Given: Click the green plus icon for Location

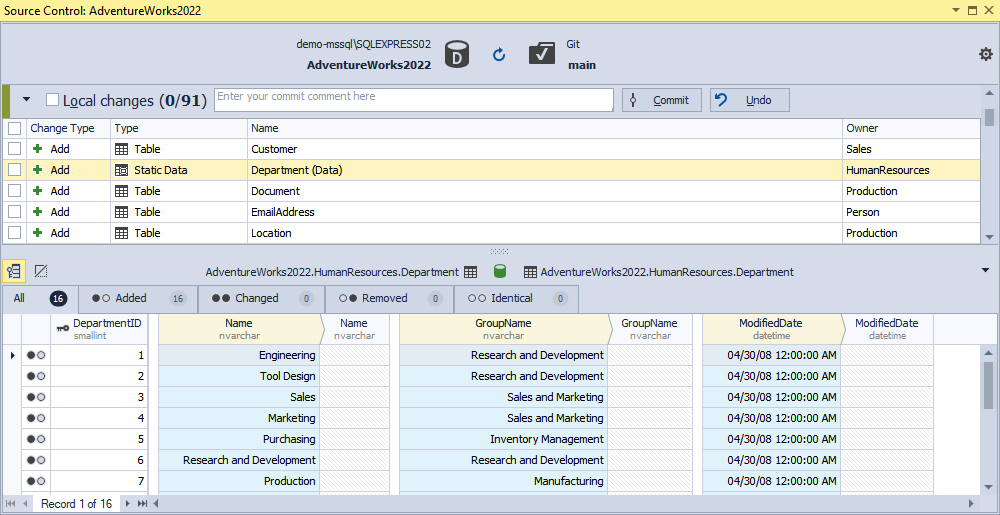Looking at the screenshot, I should click(38, 233).
